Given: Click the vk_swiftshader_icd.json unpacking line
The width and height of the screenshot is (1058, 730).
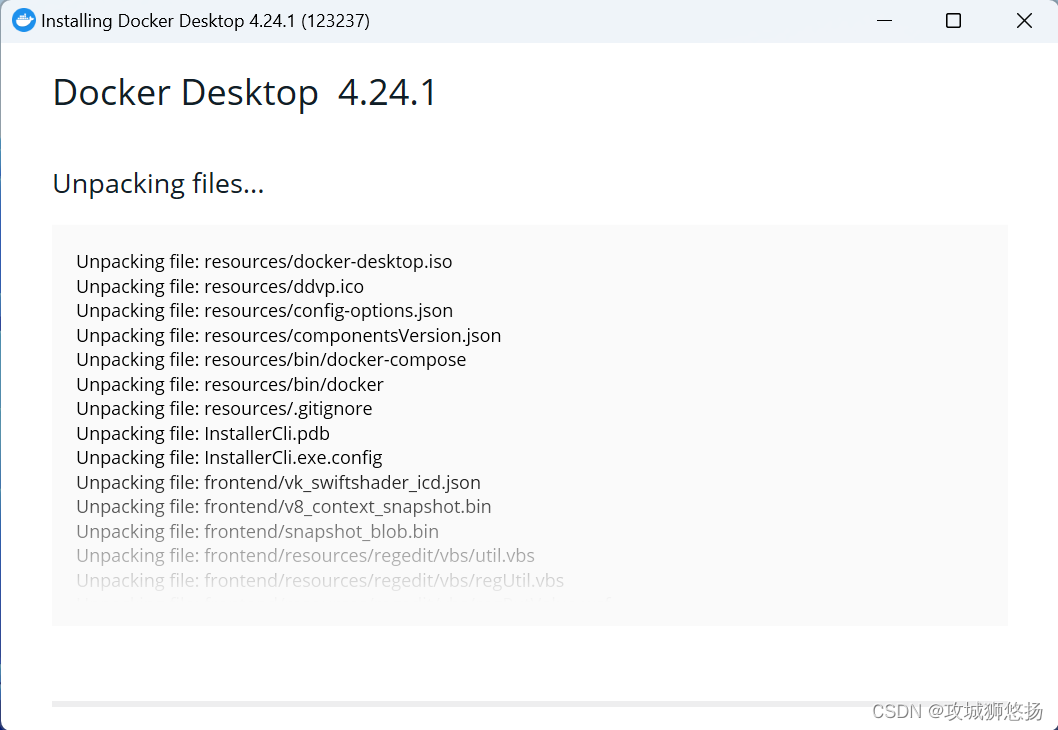Looking at the screenshot, I should [278, 482].
